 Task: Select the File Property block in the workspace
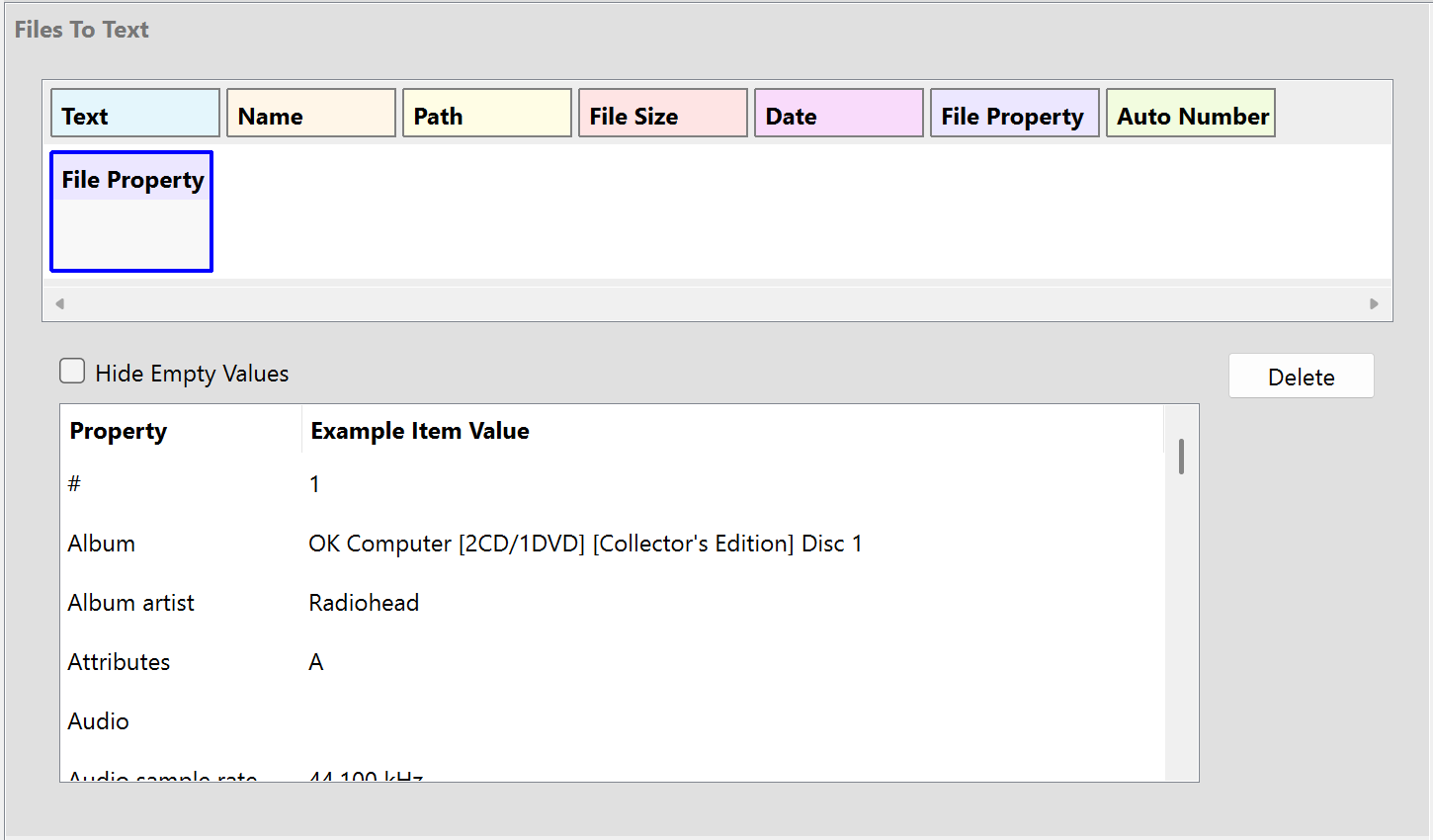point(130,211)
